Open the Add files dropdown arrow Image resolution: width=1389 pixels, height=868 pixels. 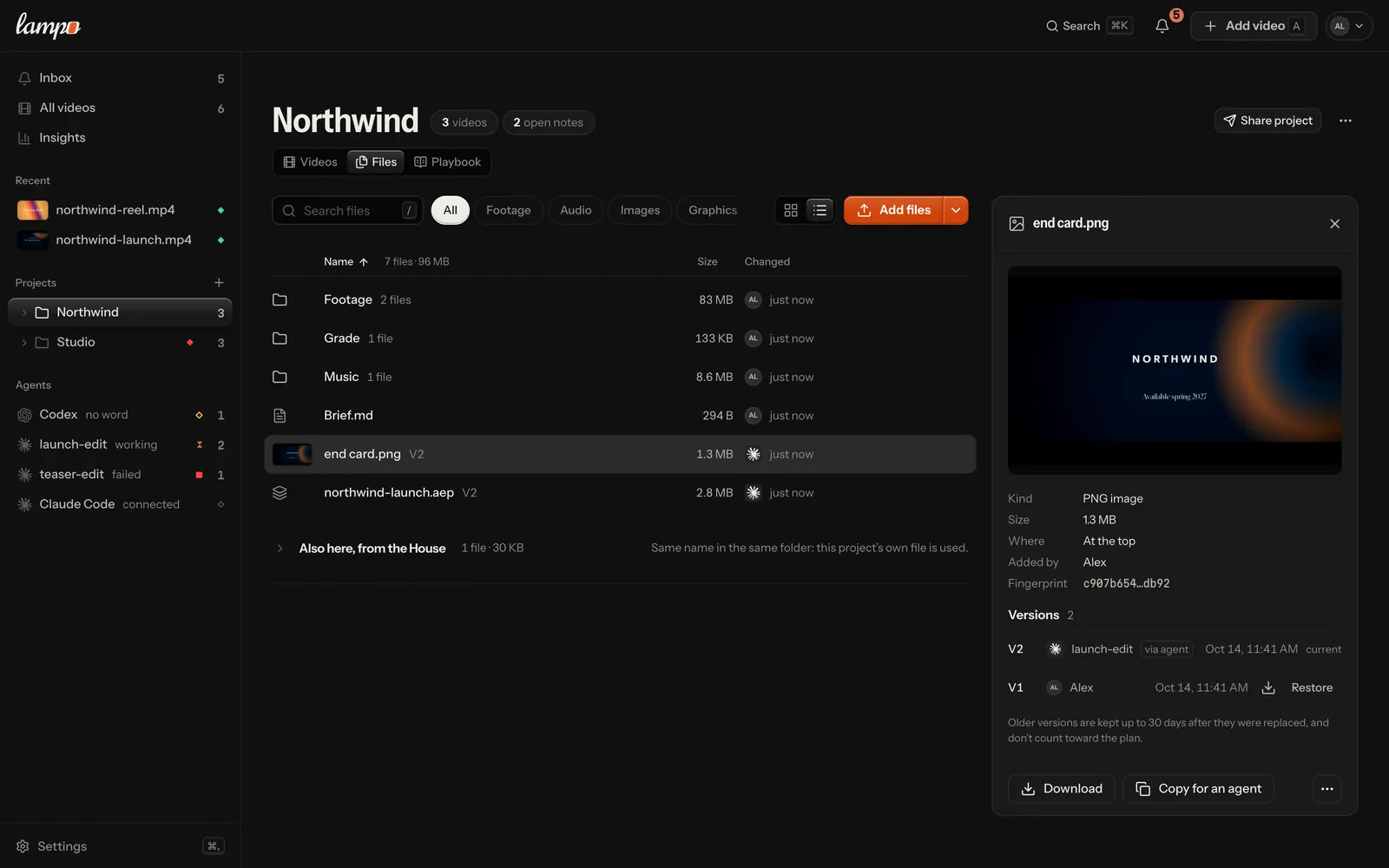(956, 210)
